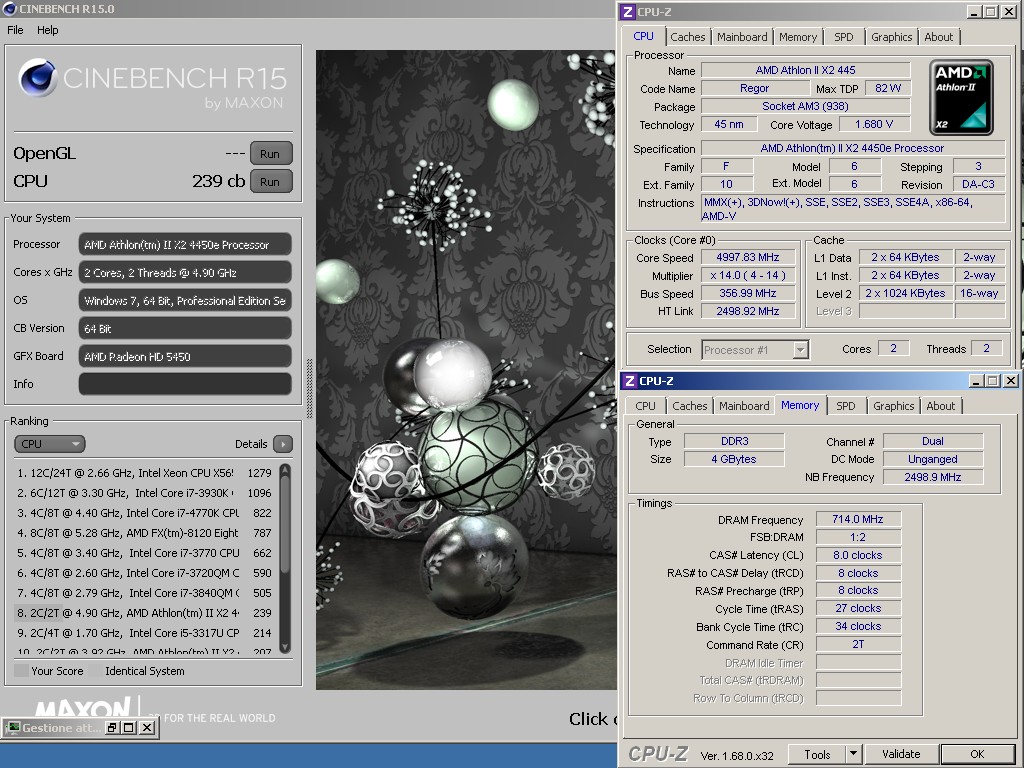Minimize the top CPU-Z window
1024x768 pixels.
pos(975,12)
